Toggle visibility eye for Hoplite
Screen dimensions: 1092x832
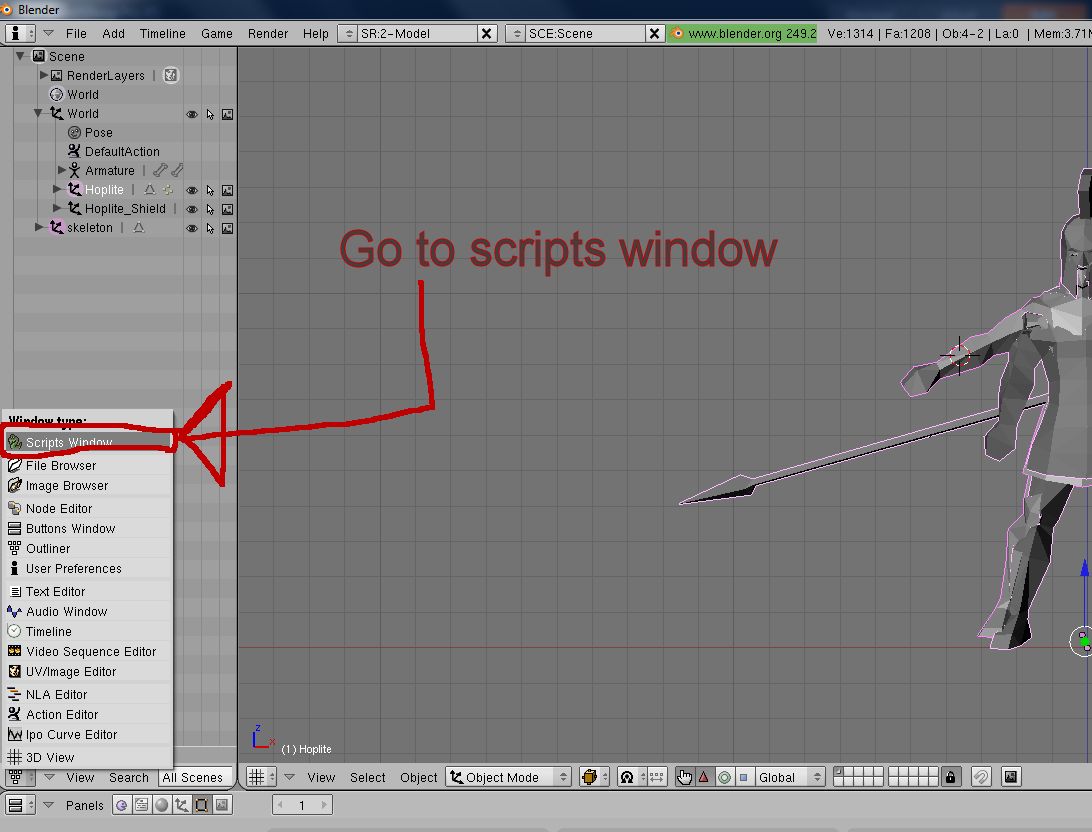[192, 190]
